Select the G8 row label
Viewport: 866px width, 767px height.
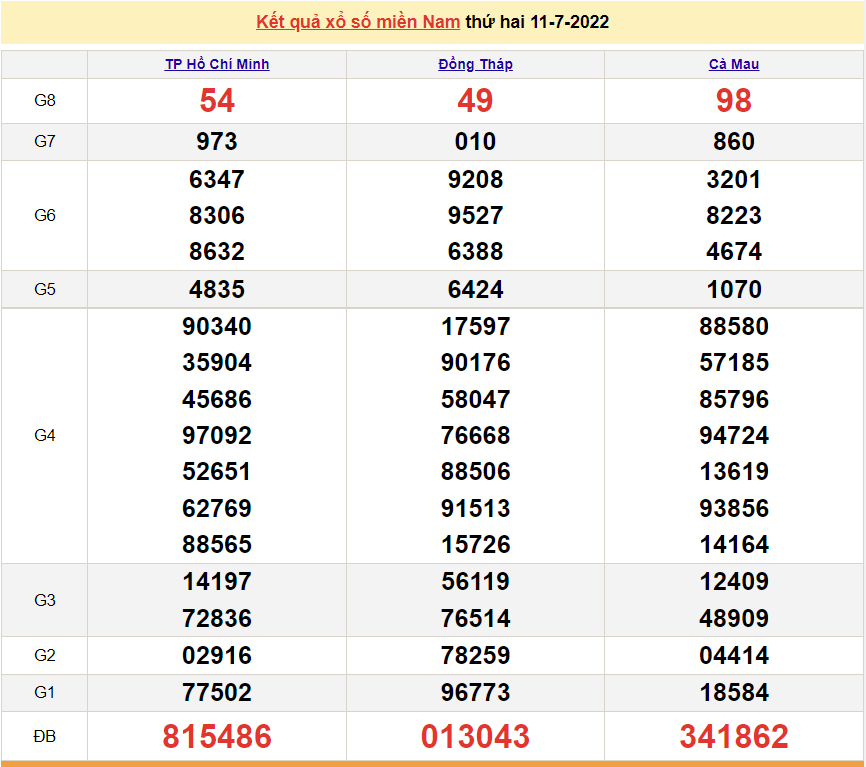pyautogui.click(x=44, y=100)
